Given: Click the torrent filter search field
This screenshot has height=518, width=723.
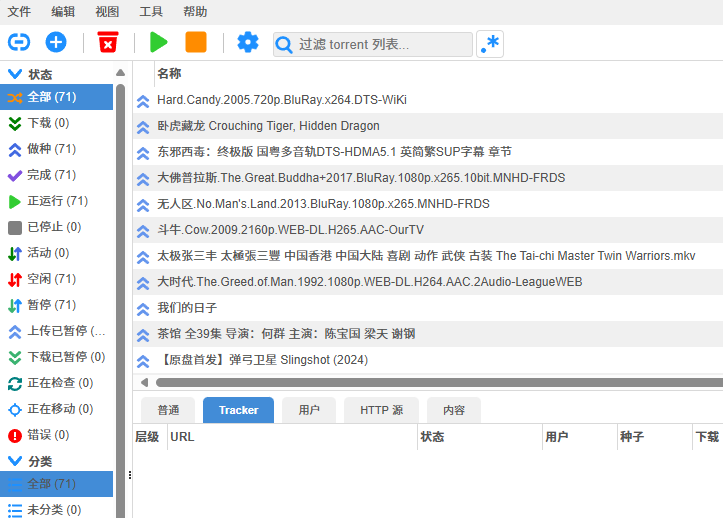Looking at the screenshot, I should 382,45.
